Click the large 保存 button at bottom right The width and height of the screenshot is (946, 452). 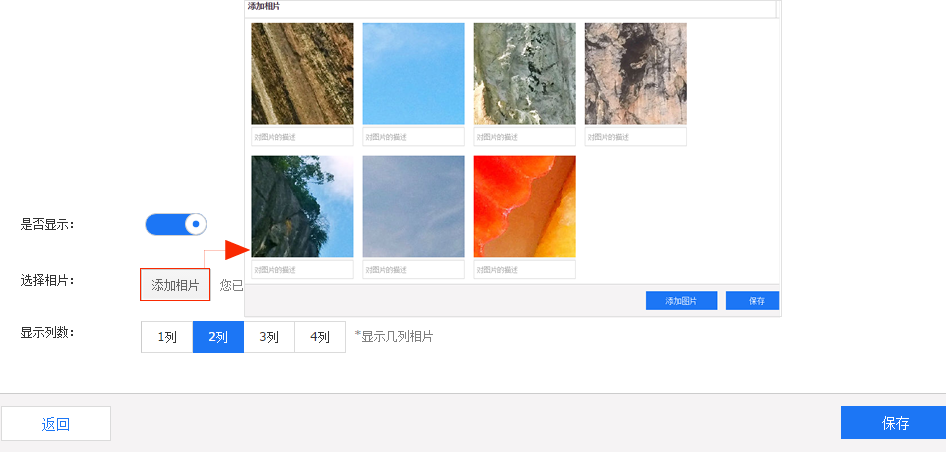point(894,423)
